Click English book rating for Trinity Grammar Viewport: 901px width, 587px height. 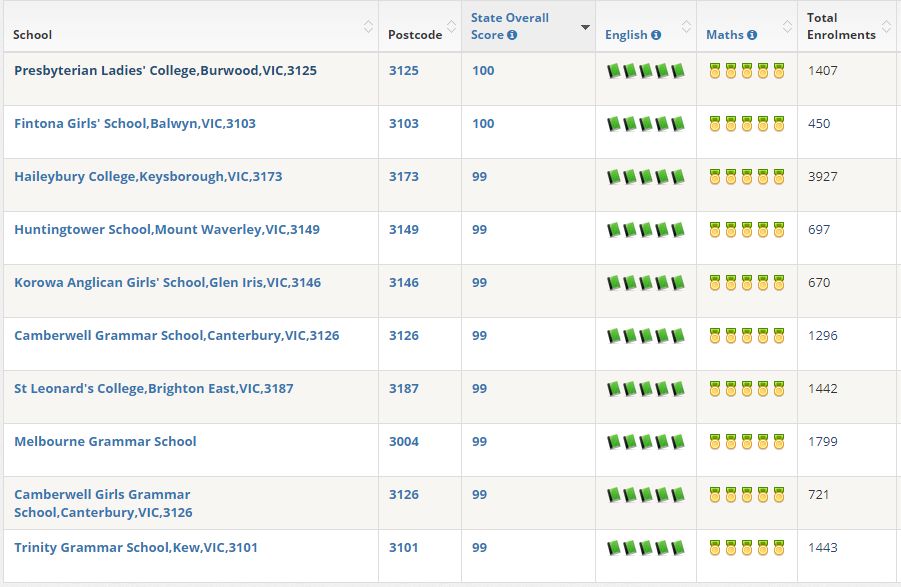point(646,548)
